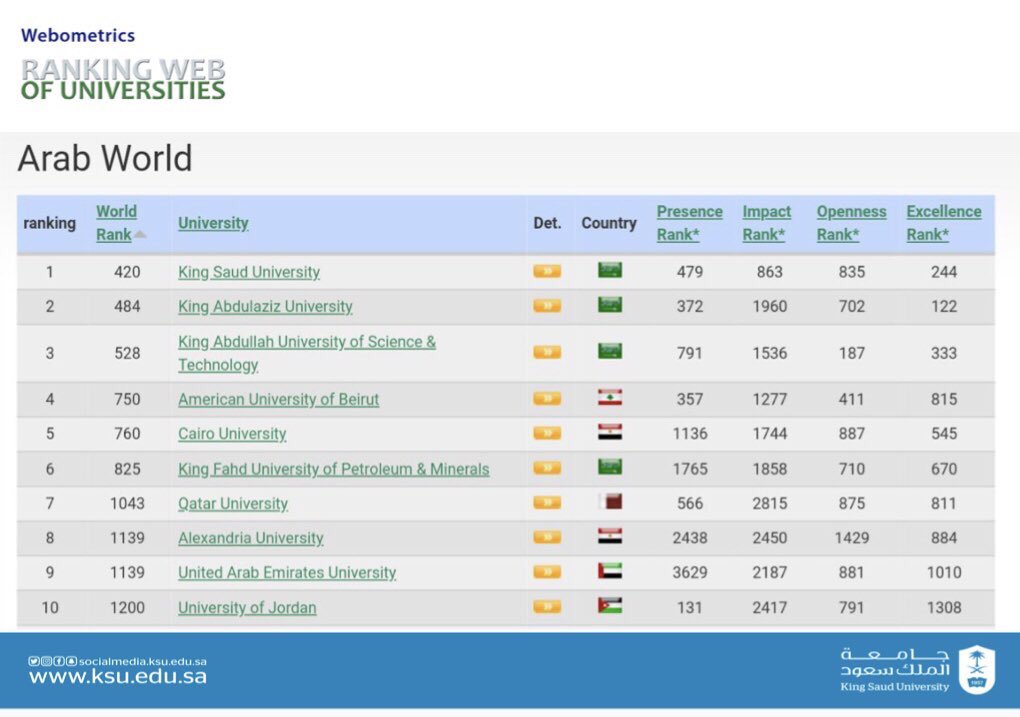Click the Det. column header

tap(547, 223)
